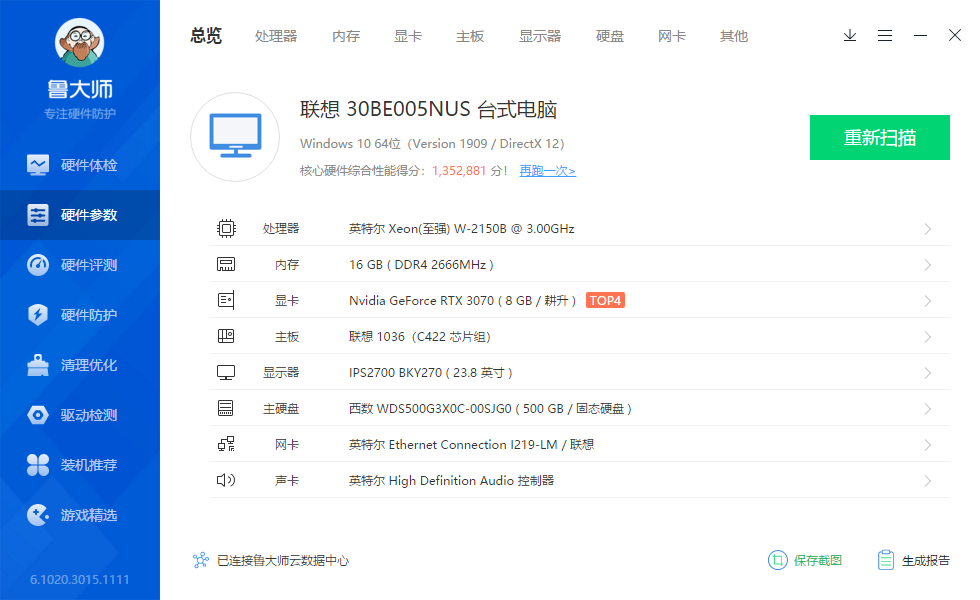Click the green 重新扫描 button
Viewport: 980px width, 600px height.
click(880, 138)
